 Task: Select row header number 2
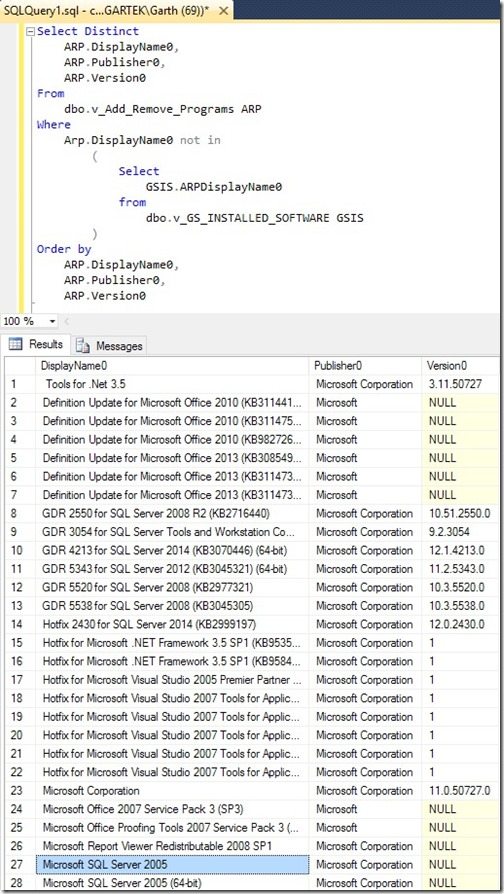20,403
